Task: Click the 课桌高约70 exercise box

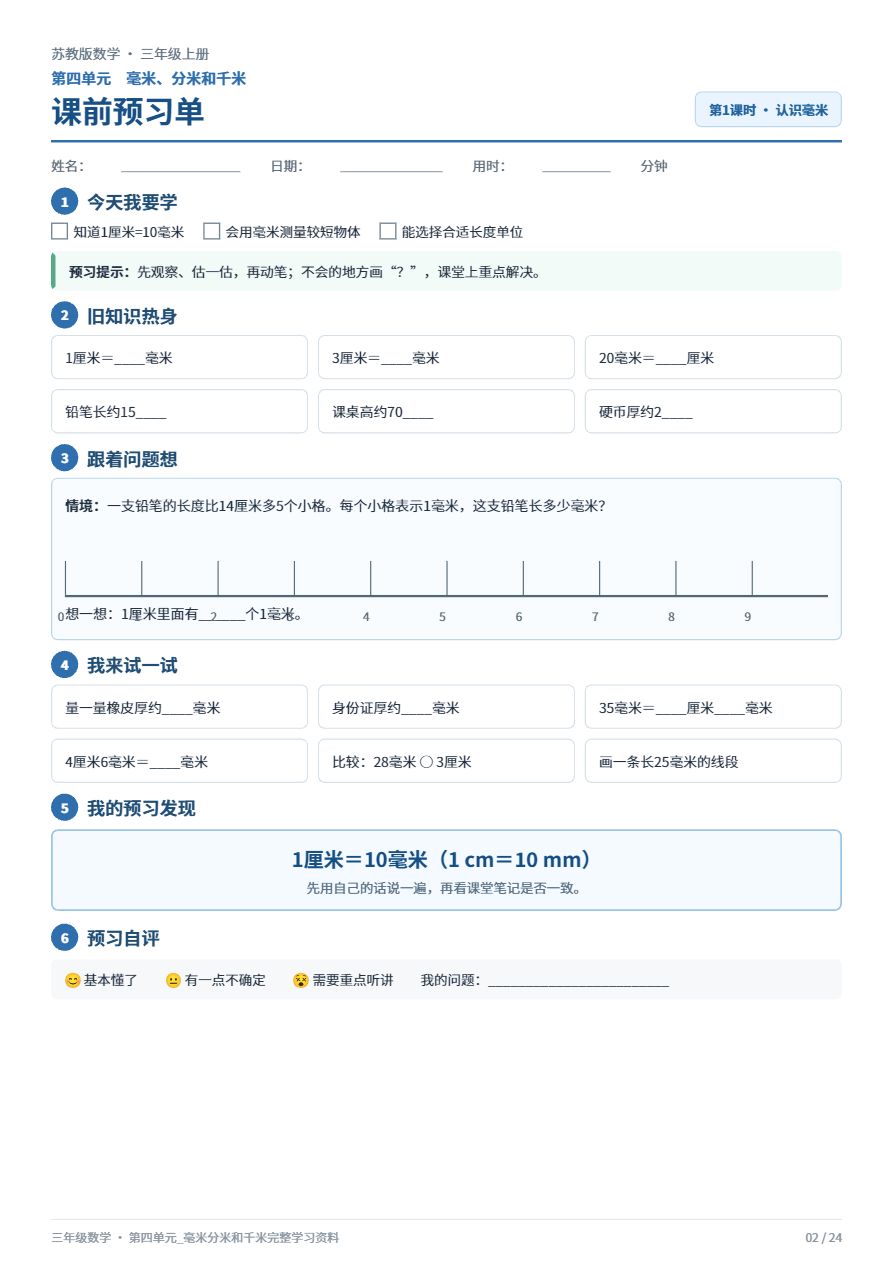Action: (x=446, y=411)
